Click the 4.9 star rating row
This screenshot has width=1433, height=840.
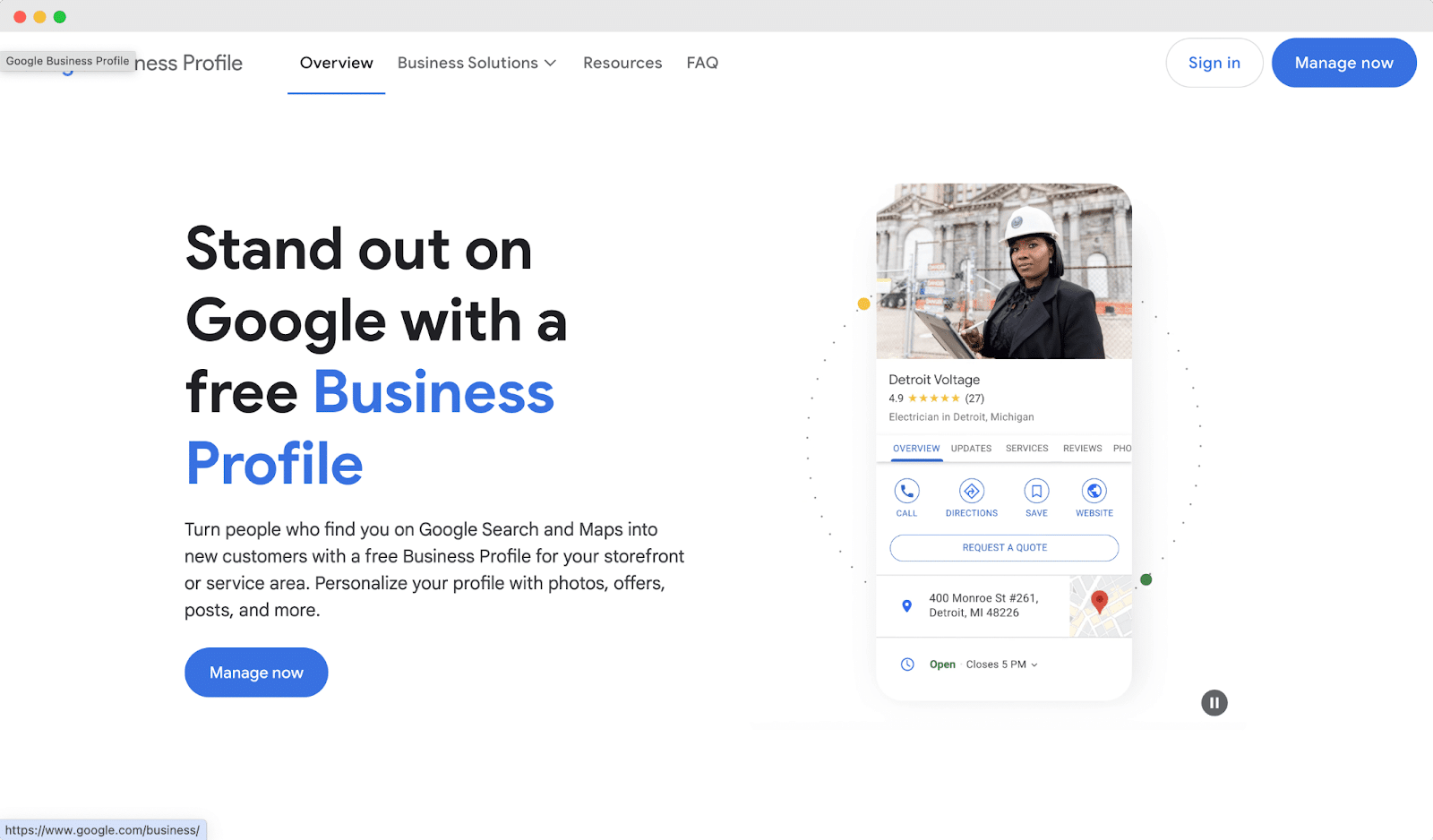coord(936,399)
